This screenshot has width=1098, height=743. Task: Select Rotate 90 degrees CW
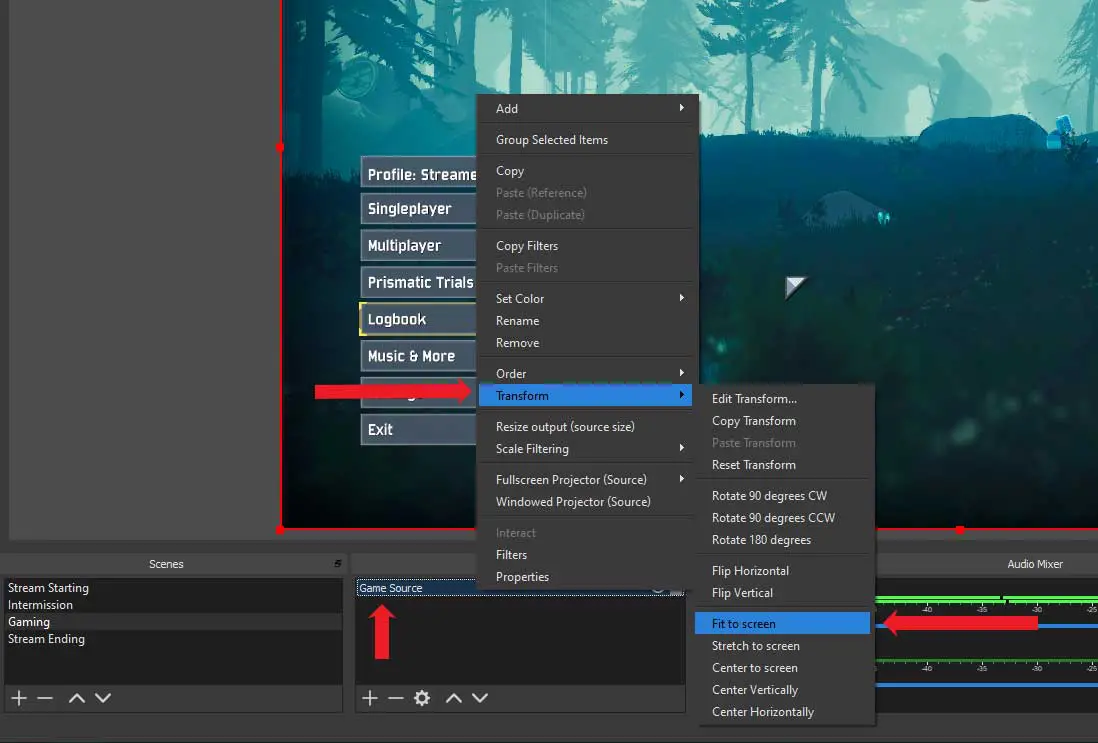784,496
